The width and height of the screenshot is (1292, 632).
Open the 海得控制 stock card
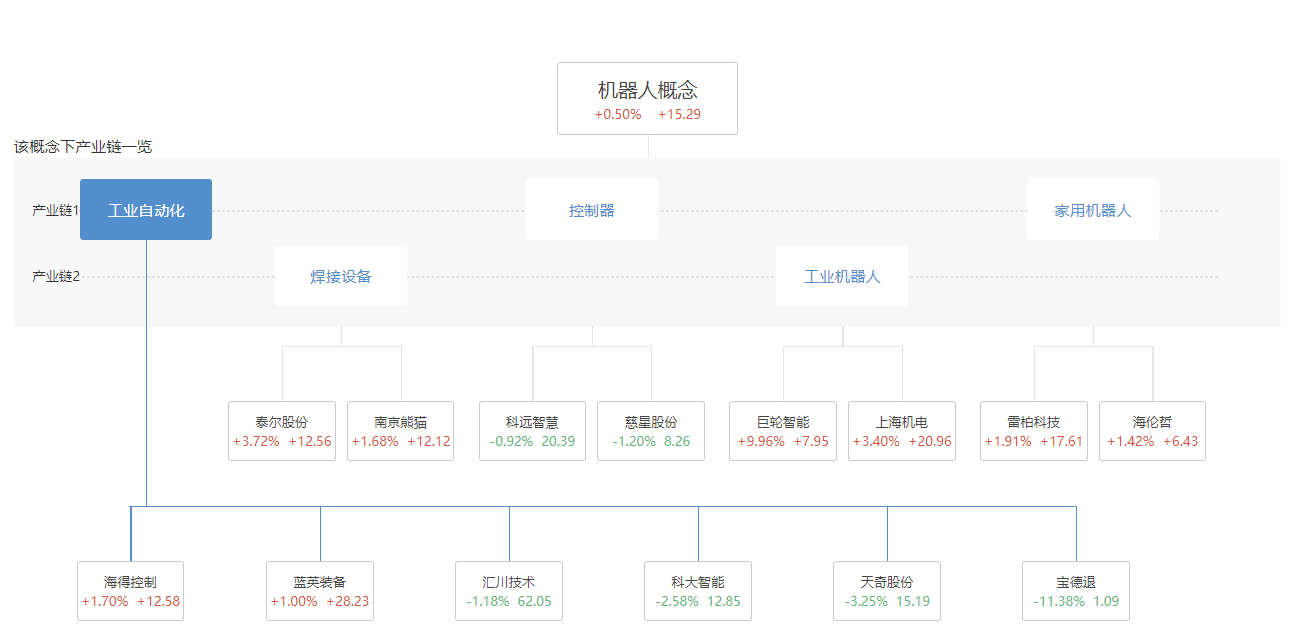(x=131, y=591)
